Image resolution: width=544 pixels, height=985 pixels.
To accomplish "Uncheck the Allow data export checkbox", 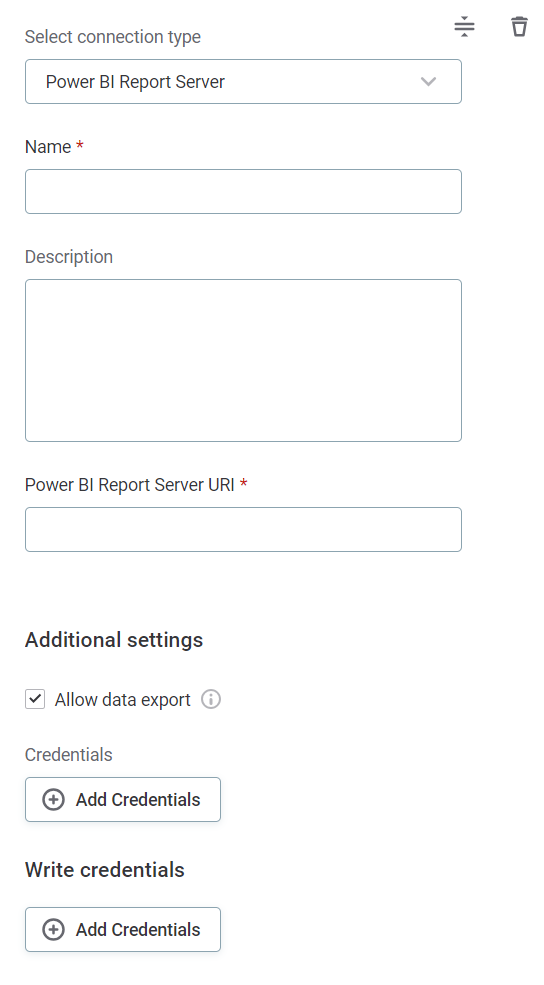I will 35,699.
